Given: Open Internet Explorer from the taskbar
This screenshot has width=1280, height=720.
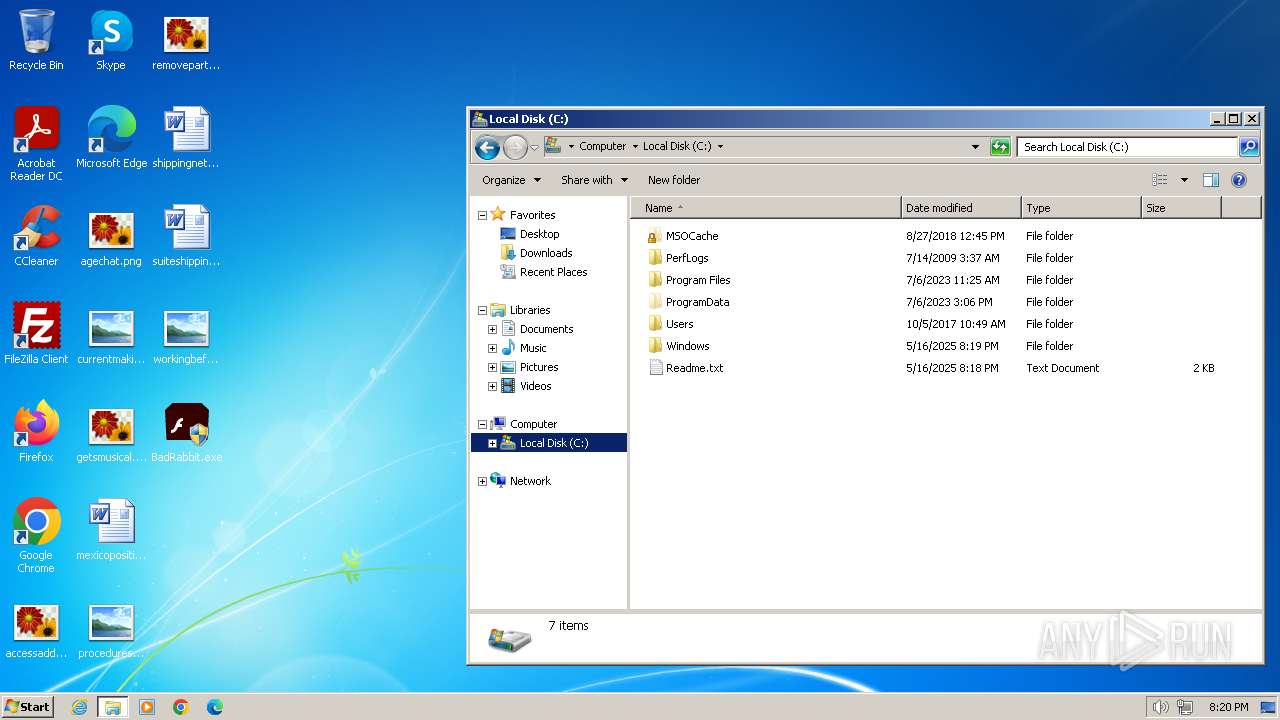Looking at the screenshot, I should [80, 707].
